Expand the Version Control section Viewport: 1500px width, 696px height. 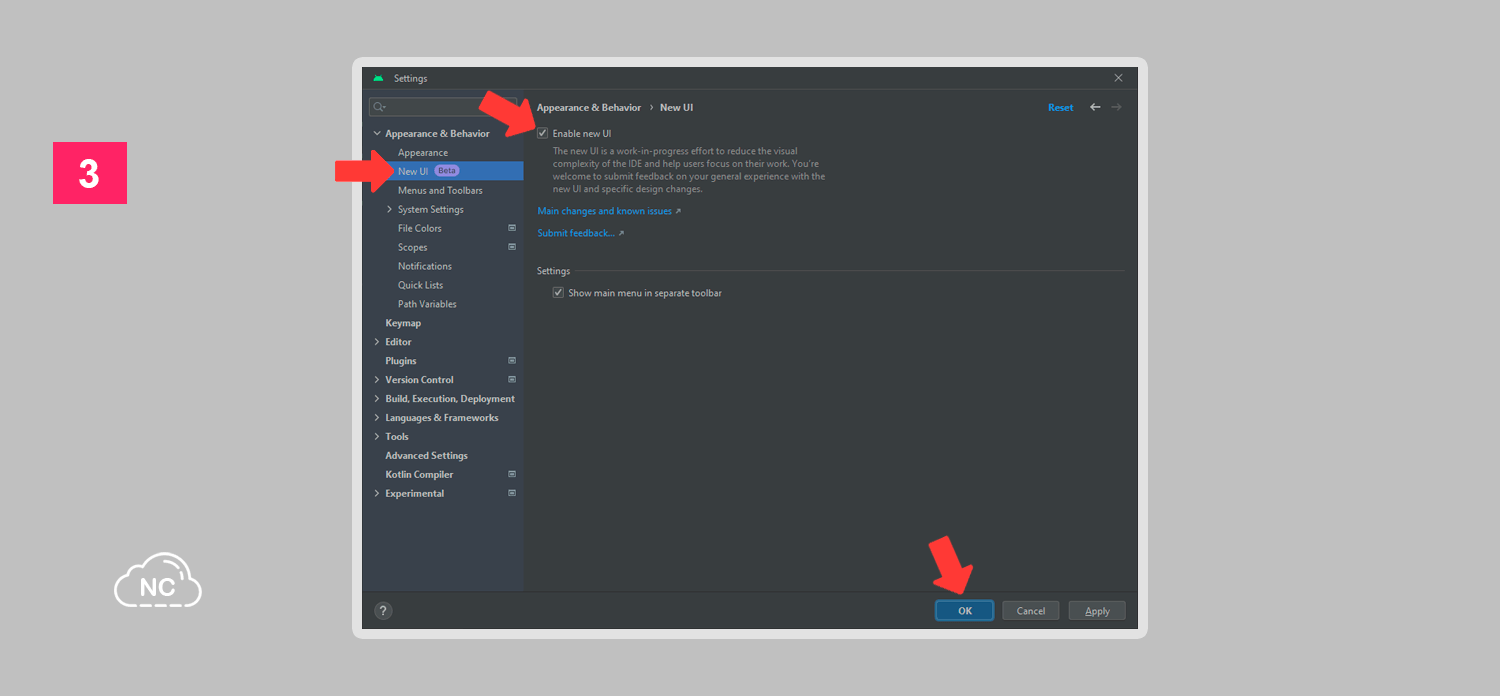377,380
